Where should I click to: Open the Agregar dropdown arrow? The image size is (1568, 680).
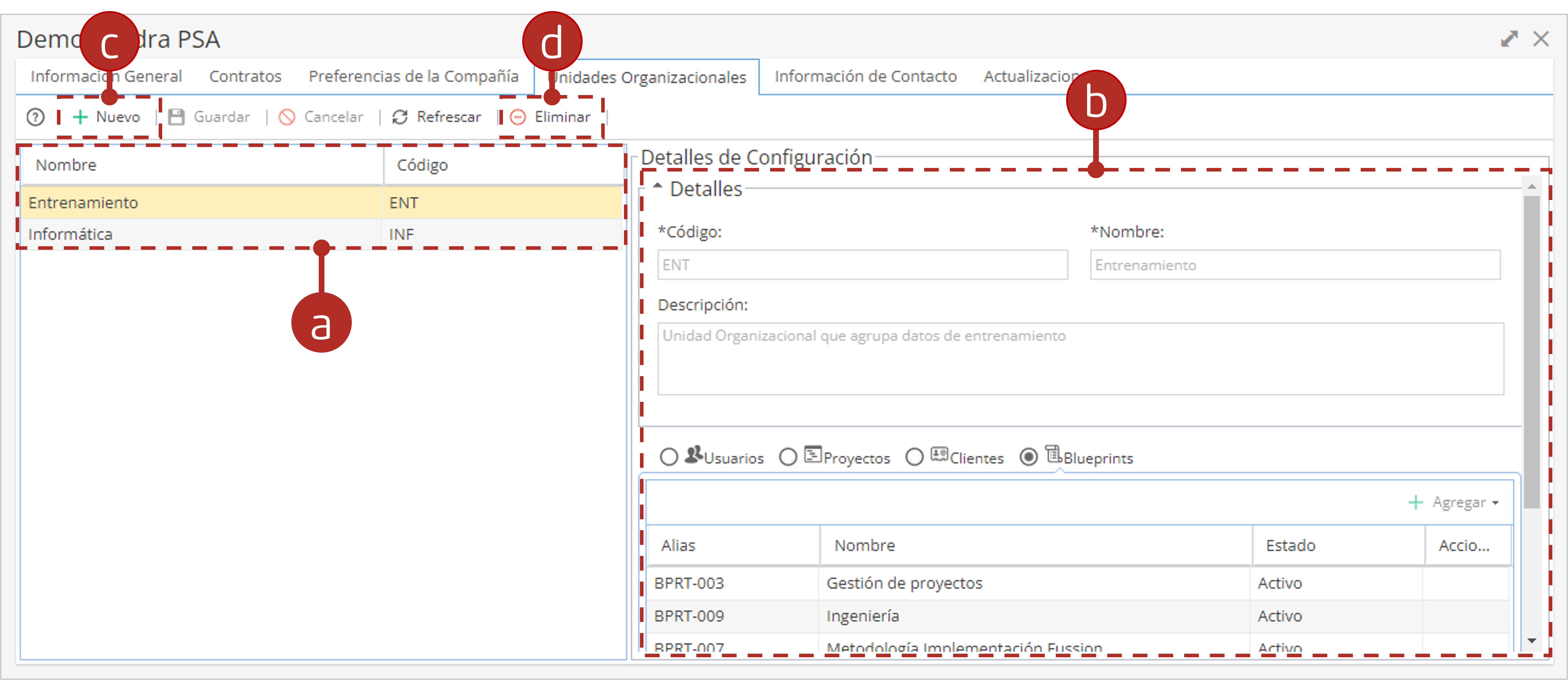tap(1495, 504)
